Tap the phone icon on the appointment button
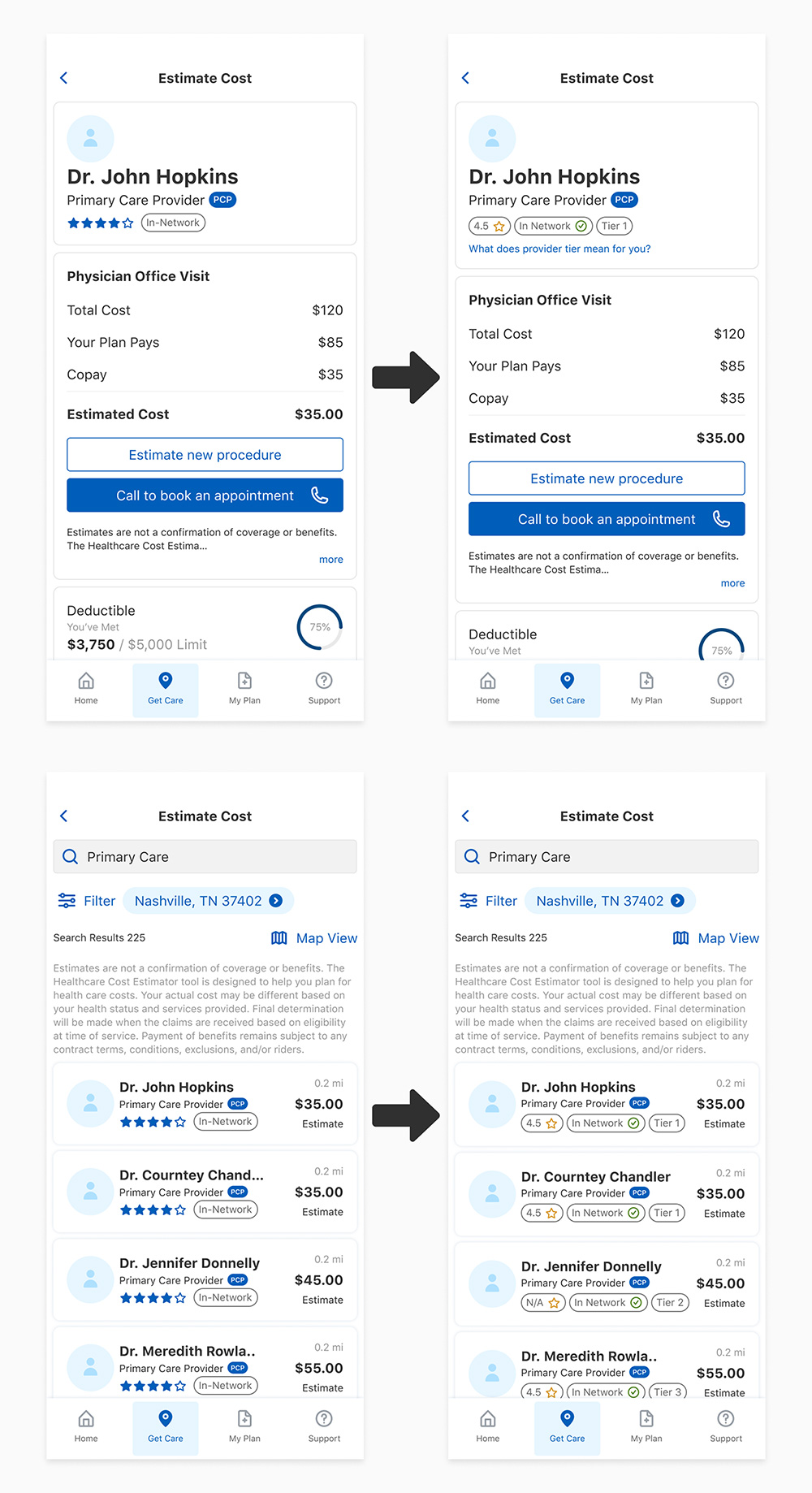The width and height of the screenshot is (812, 1493). [x=320, y=495]
